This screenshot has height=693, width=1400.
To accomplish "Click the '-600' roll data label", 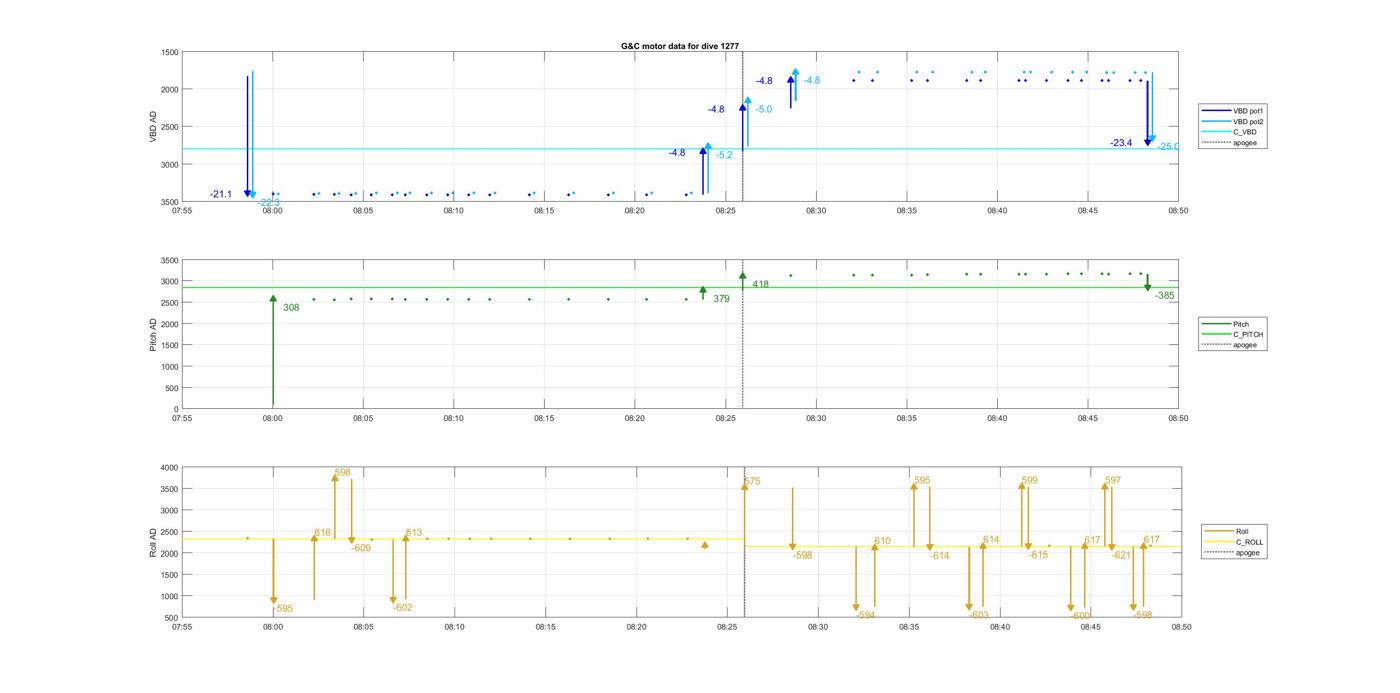I will [x=1080, y=616].
